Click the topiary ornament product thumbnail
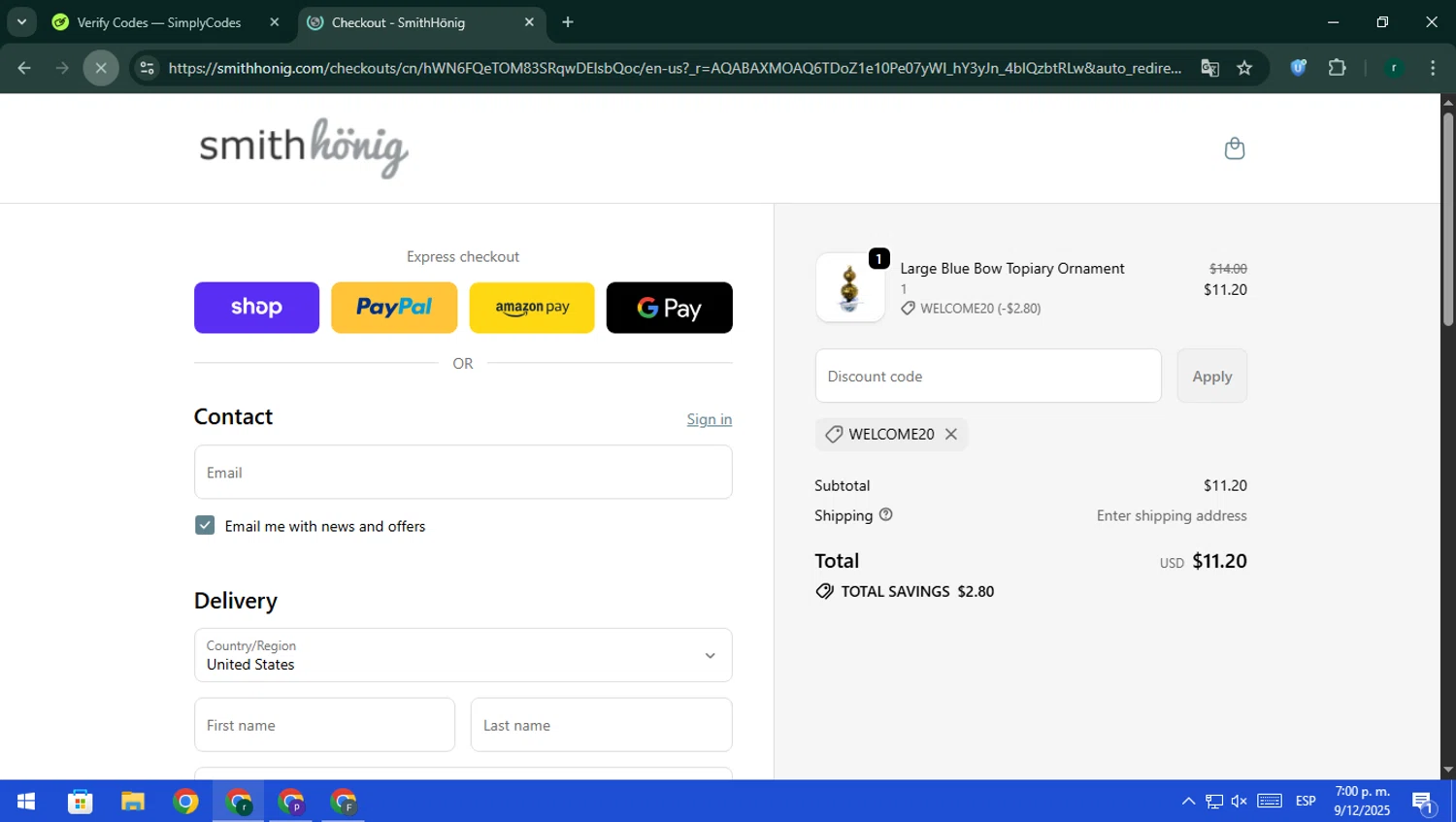 click(850, 288)
